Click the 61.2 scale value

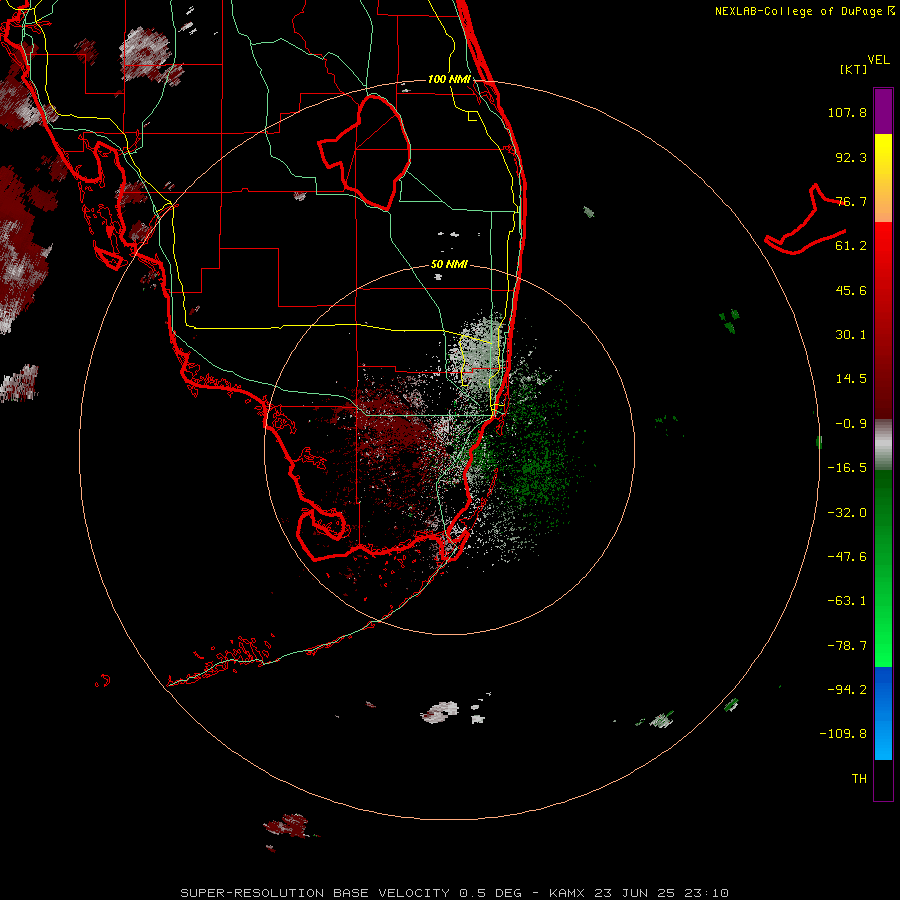[x=851, y=246]
